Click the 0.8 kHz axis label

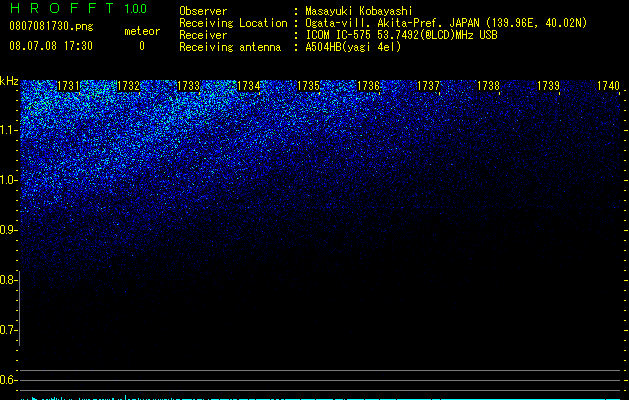(x=8, y=280)
